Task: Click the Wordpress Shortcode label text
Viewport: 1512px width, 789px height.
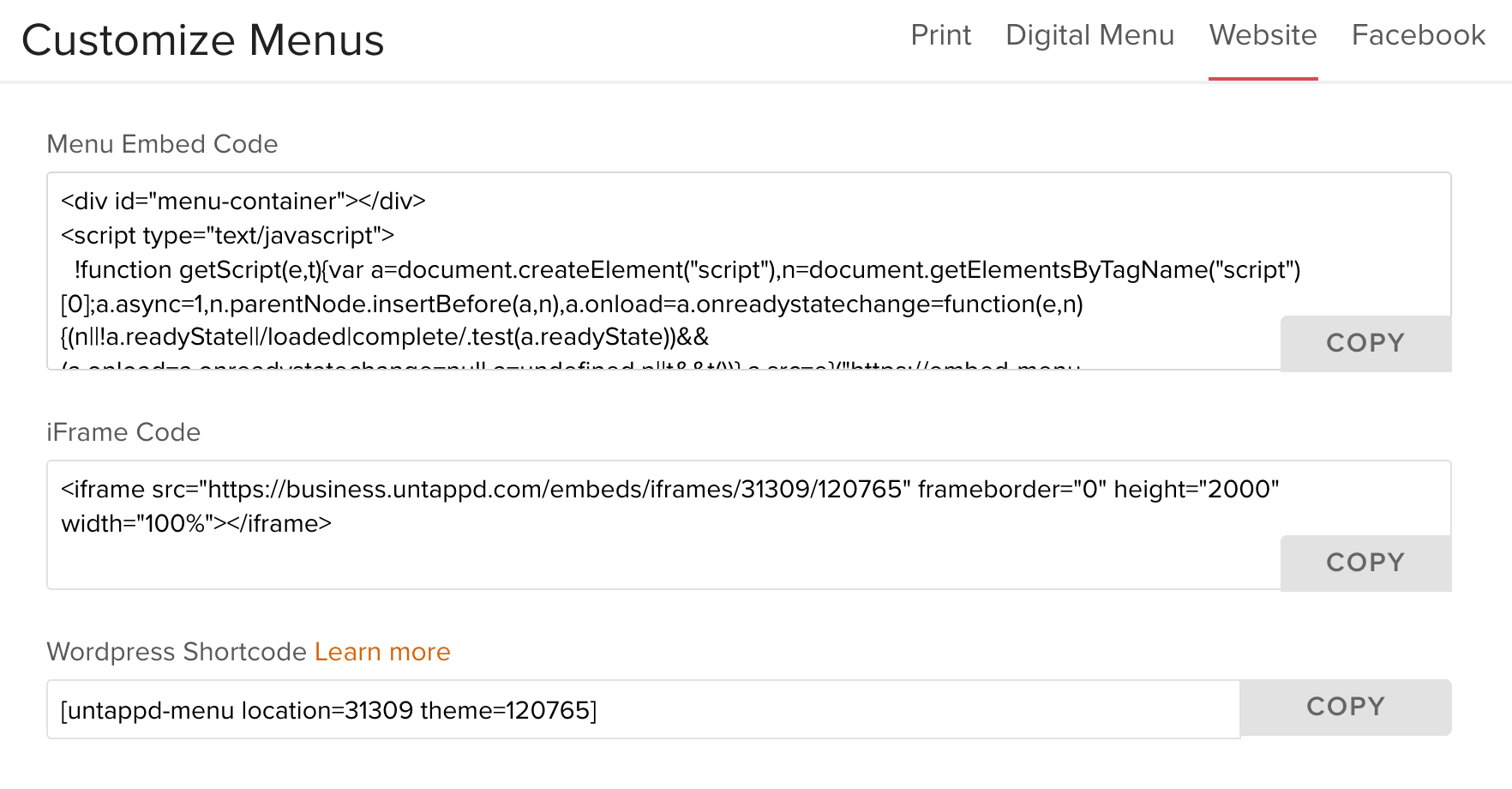Action: (x=177, y=652)
